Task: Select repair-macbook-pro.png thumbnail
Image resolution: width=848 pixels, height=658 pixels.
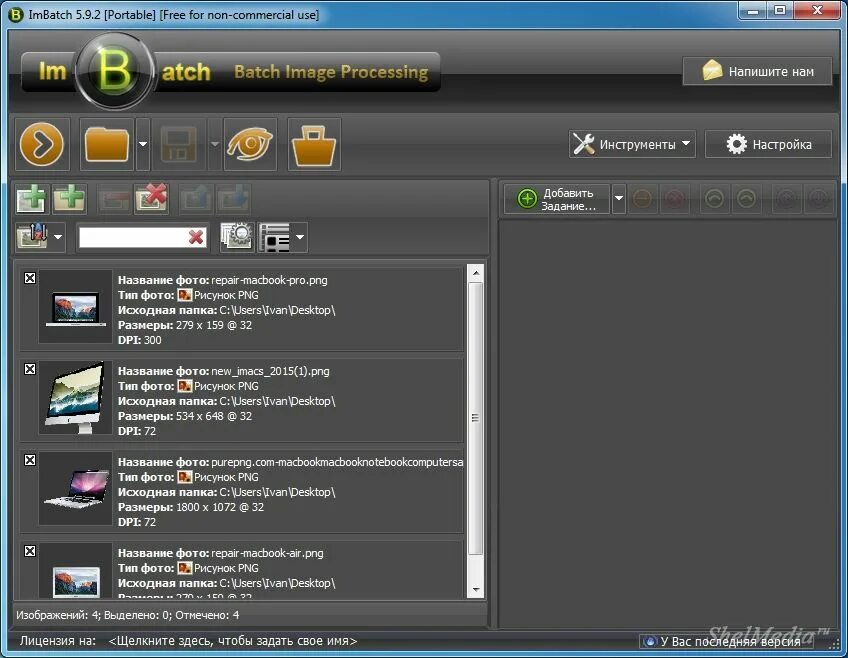Action: [x=76, y=307]
